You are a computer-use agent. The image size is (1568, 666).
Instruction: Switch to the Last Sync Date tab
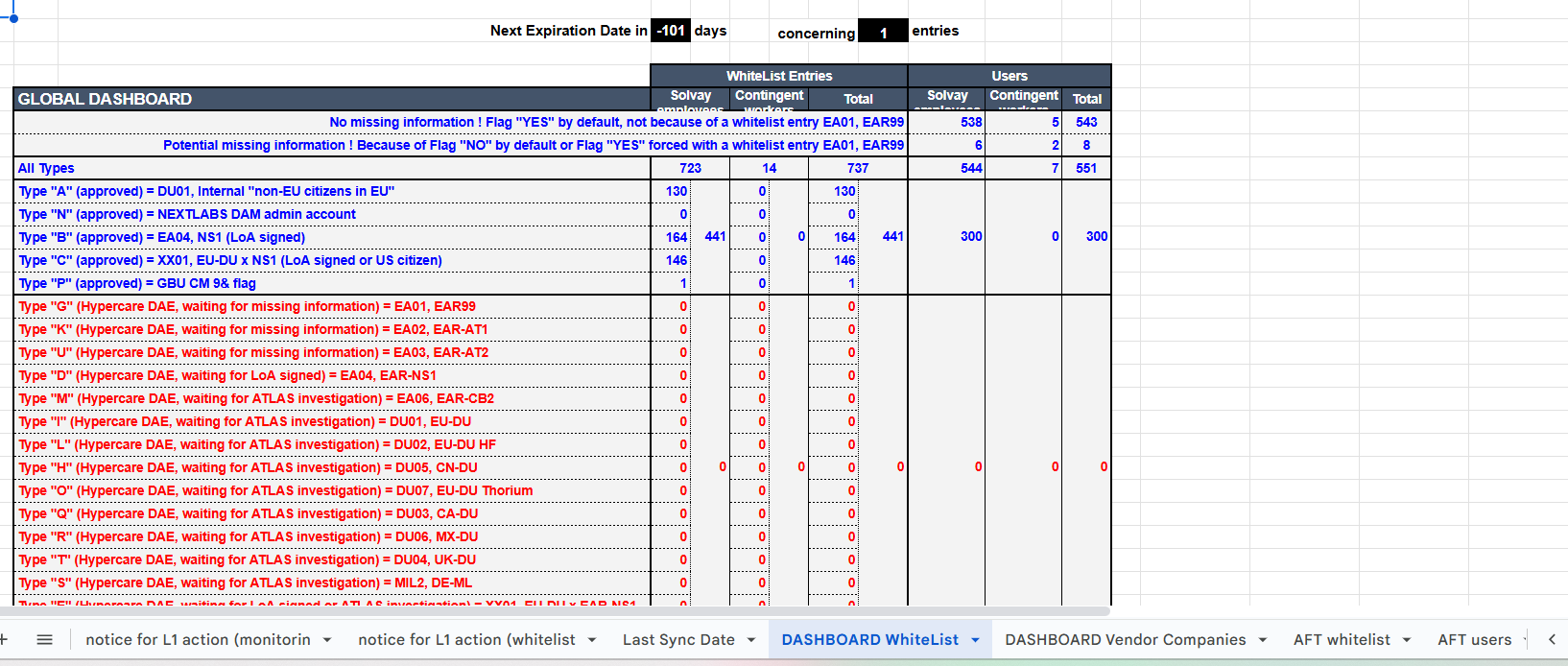tap(678, 640)
